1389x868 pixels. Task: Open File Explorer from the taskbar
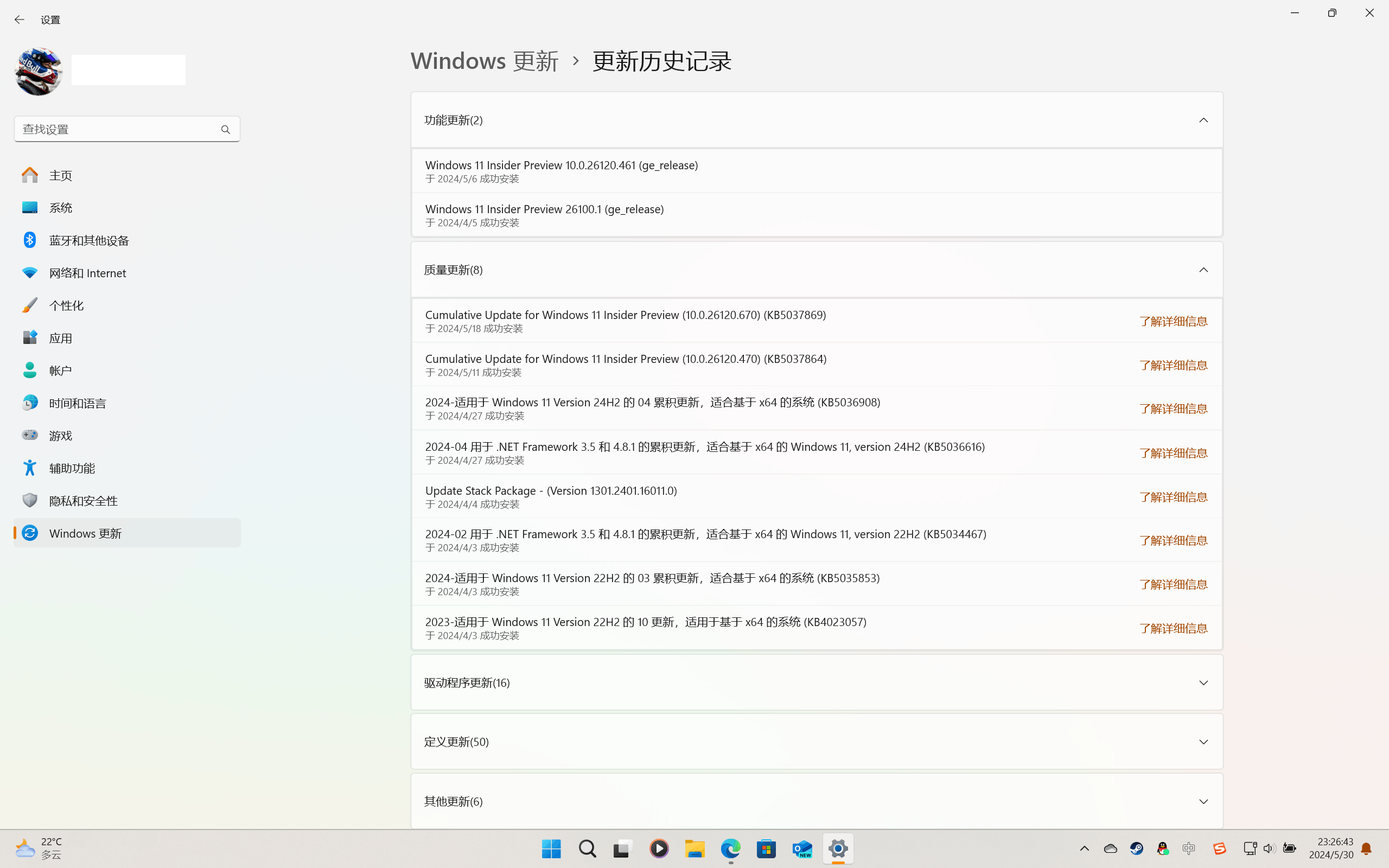[x=694, y=848]
